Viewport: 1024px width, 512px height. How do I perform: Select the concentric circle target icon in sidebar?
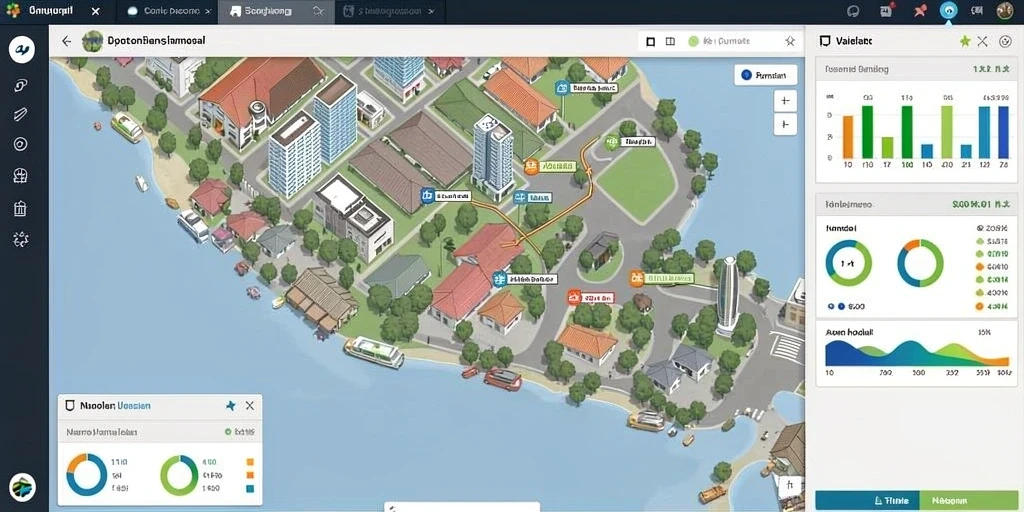pos(21,144)
